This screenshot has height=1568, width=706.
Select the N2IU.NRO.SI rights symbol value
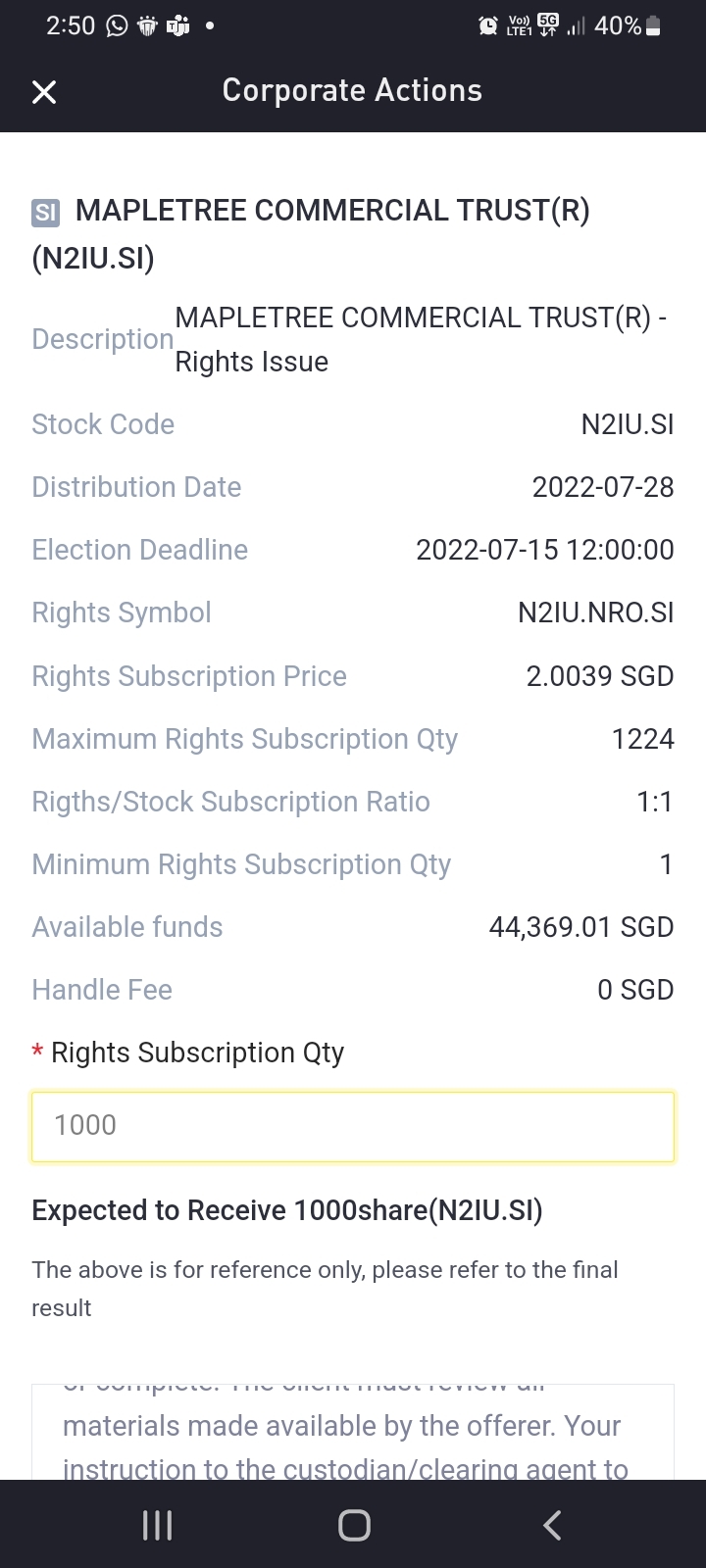(595, 612)
